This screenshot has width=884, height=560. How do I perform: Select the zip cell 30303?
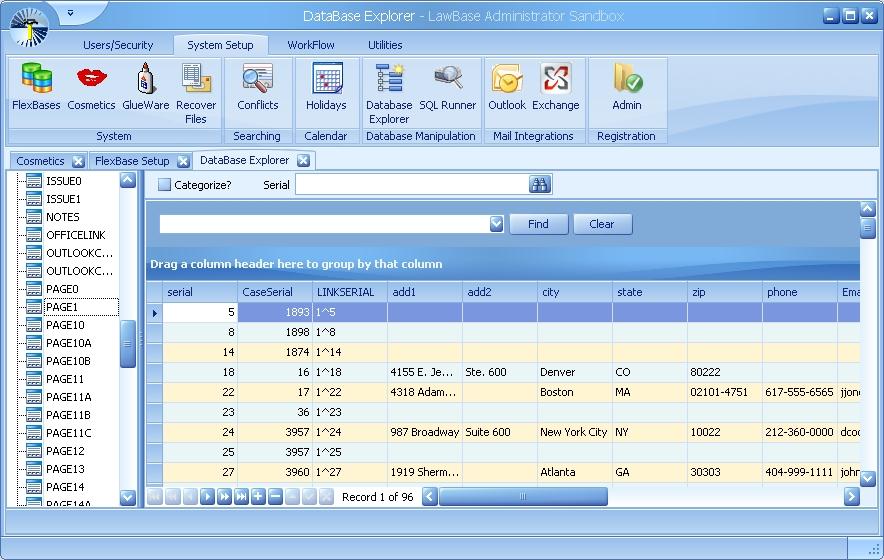click(724, 472)
